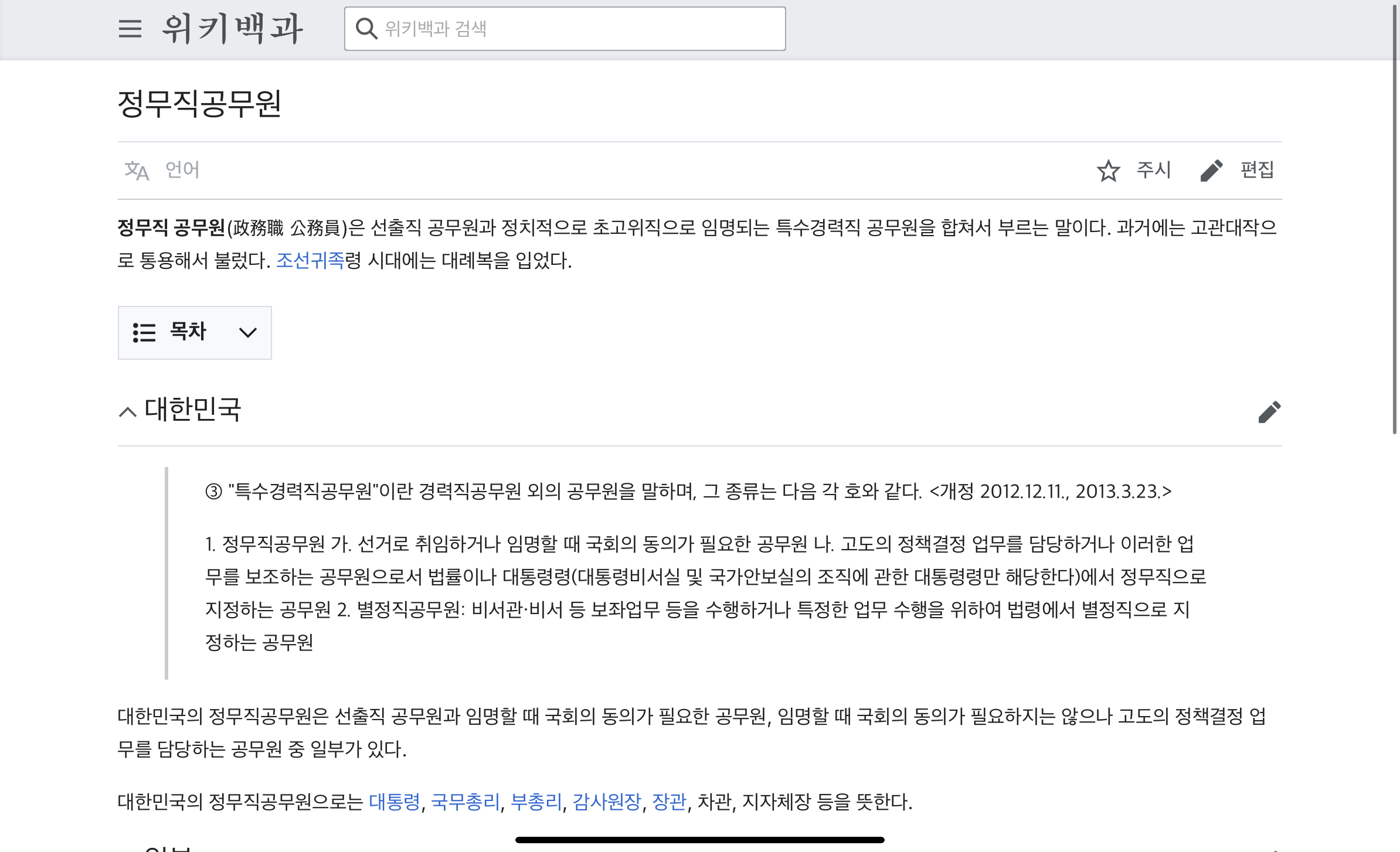Open the 대통령 link
1400x852 pixels.
(x=394, y=802)
